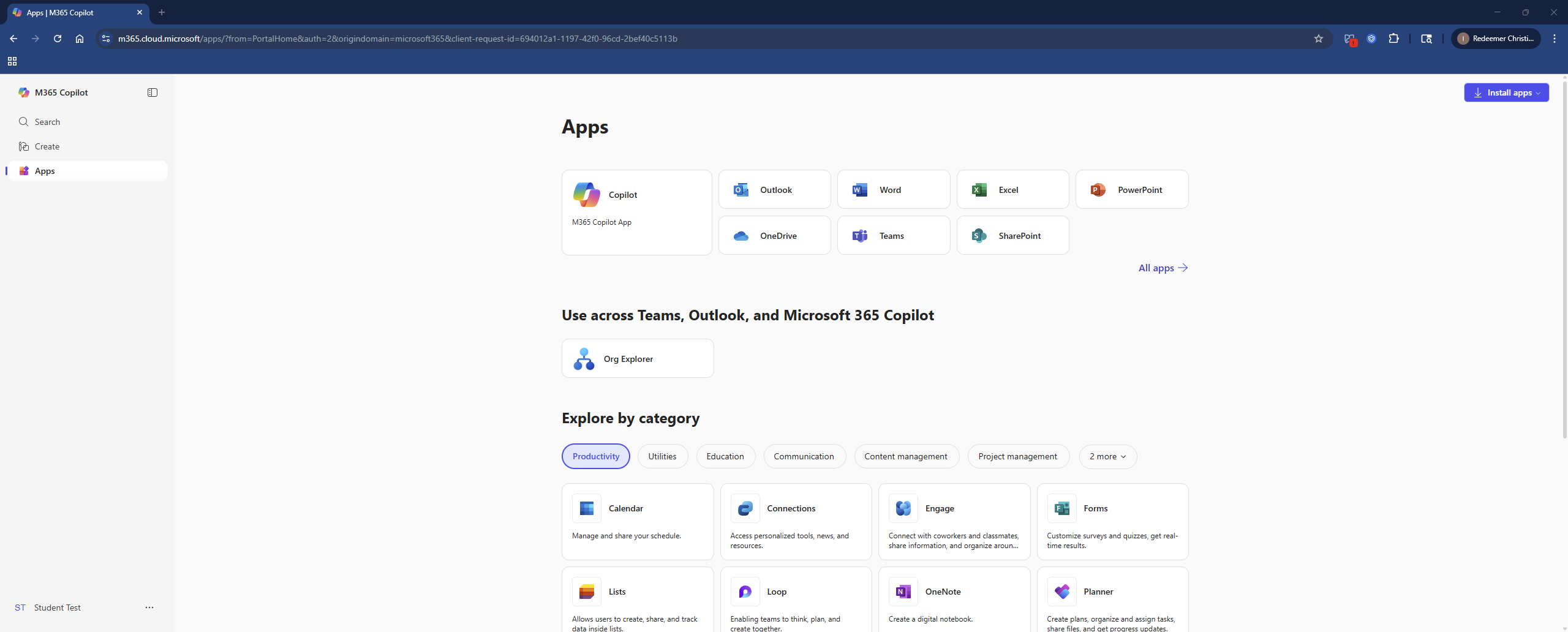Screen dimensions: 1568x632
Task: Collapse the sidebar with the panel icon
Action: [x=153, y=92]
